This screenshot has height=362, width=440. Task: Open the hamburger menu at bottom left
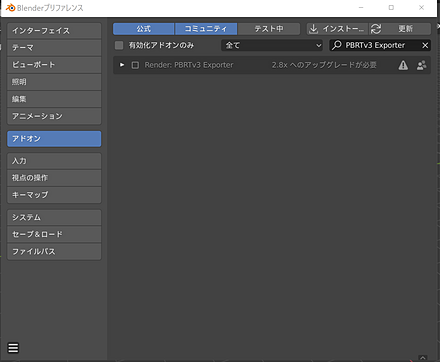point(13,348)
